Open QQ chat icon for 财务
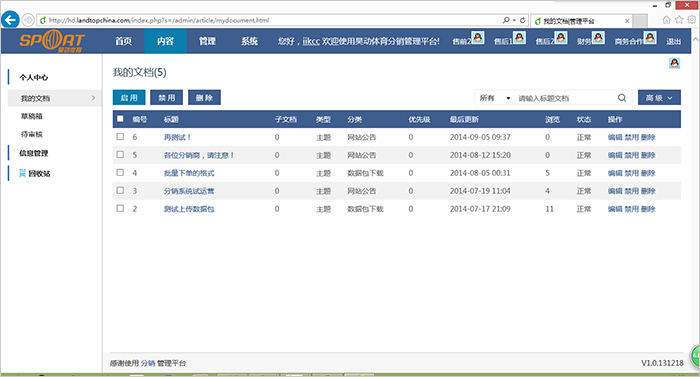The image size is (700, 377). click(598, 38)
